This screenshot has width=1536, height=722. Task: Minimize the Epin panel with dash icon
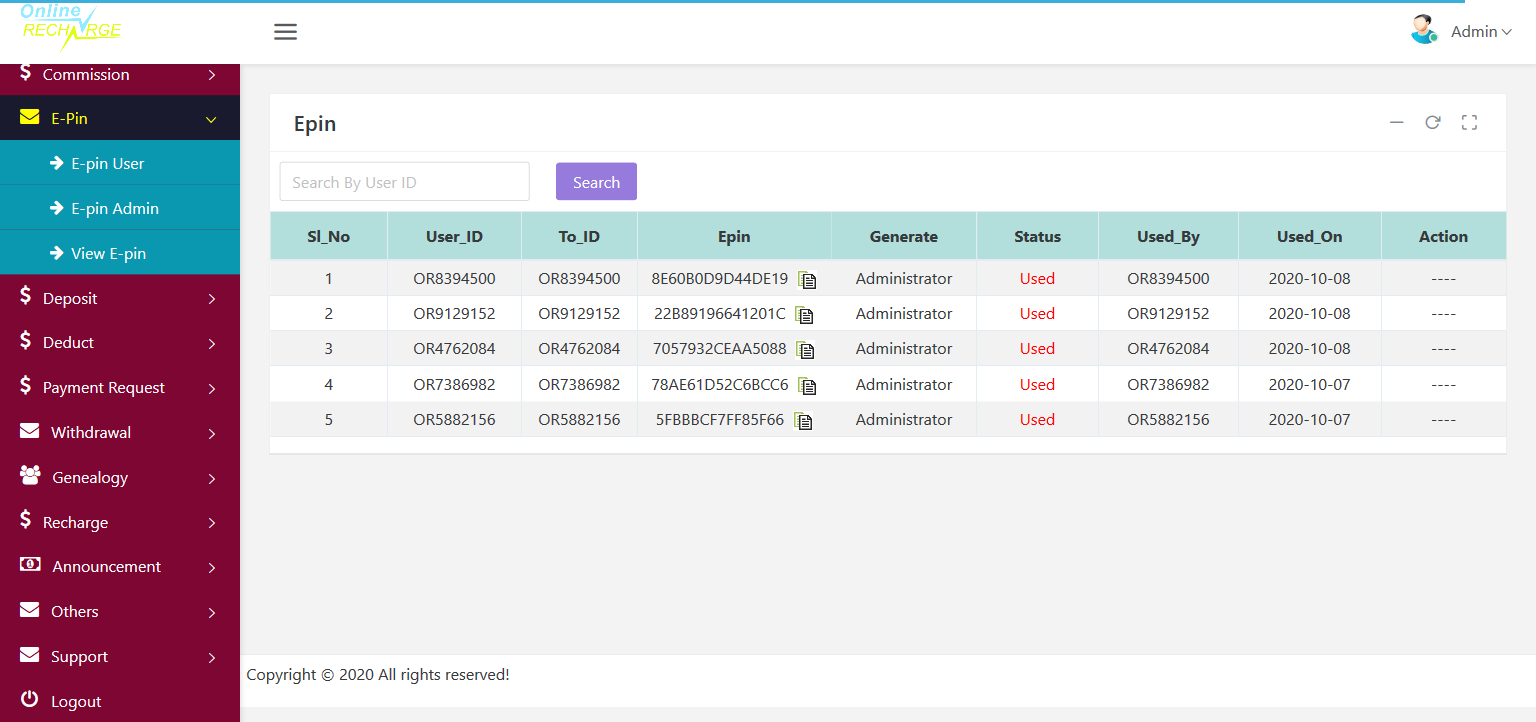pyautogui.click(x=1397, y=123)
